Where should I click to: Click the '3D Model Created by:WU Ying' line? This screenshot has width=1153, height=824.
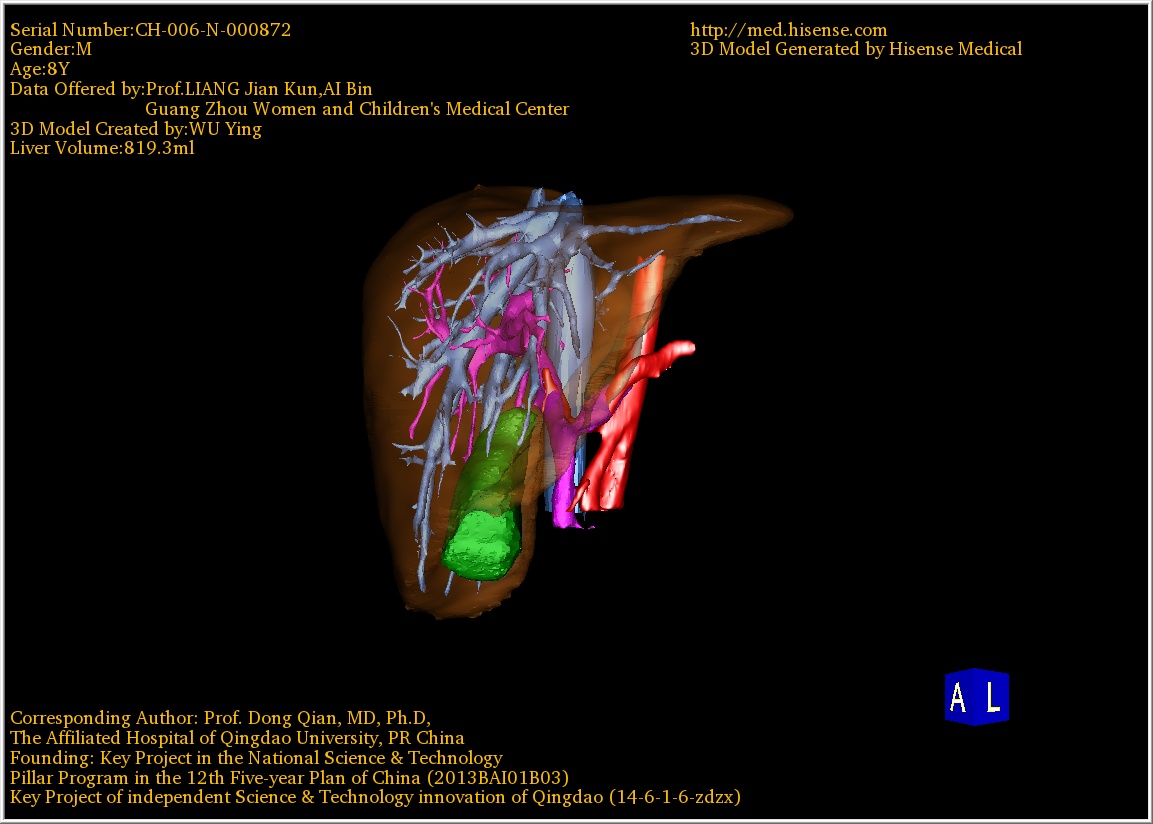tap(136, 129)
